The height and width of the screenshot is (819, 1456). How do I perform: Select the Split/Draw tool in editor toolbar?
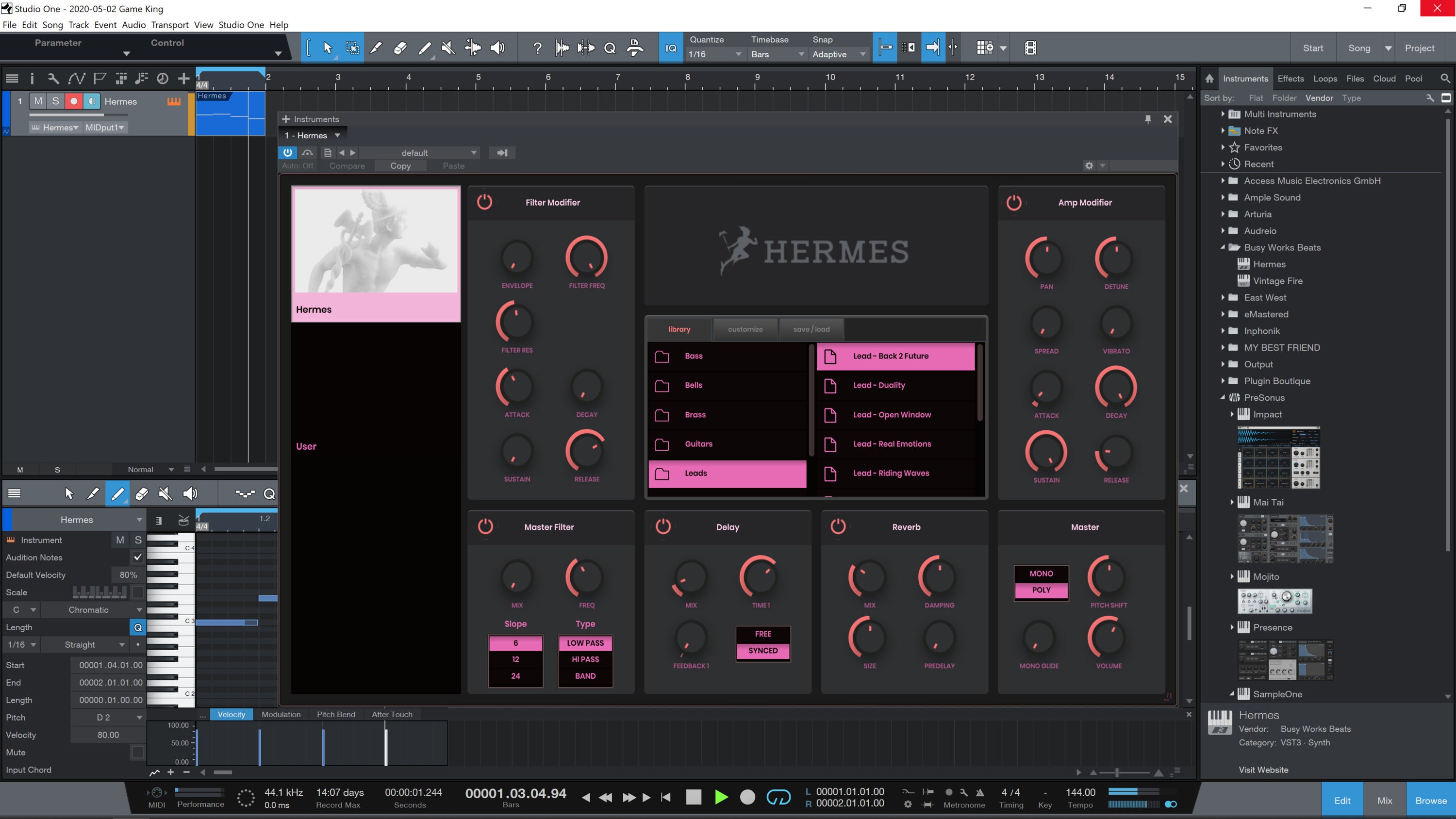click(93, 494)
